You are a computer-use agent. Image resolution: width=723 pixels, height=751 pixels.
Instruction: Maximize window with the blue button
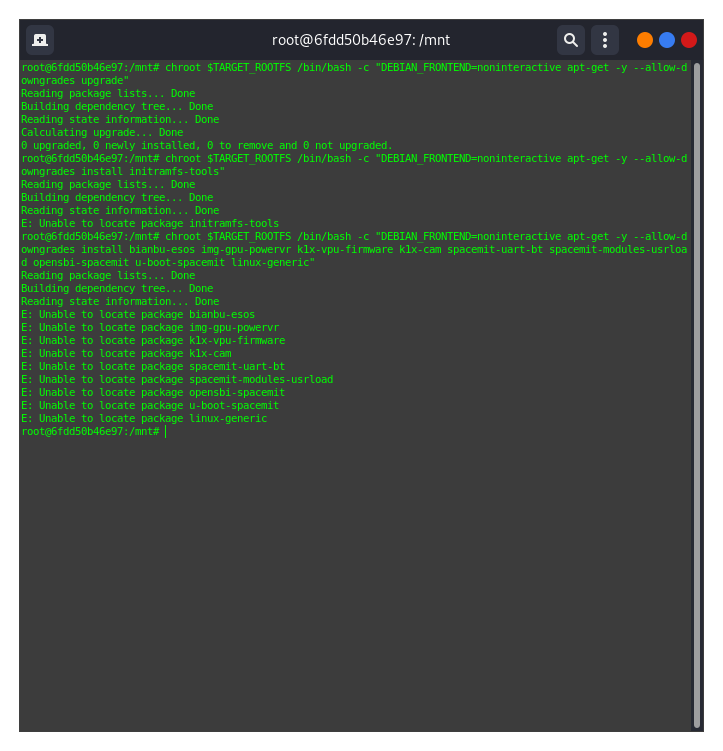pos(667,40)
